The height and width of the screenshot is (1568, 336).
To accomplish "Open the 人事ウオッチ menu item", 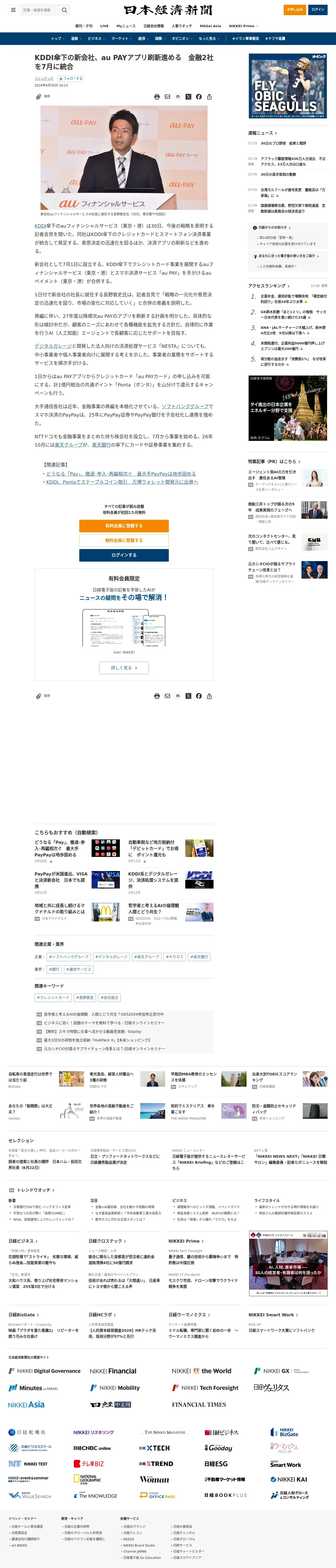I will [182, 26].
